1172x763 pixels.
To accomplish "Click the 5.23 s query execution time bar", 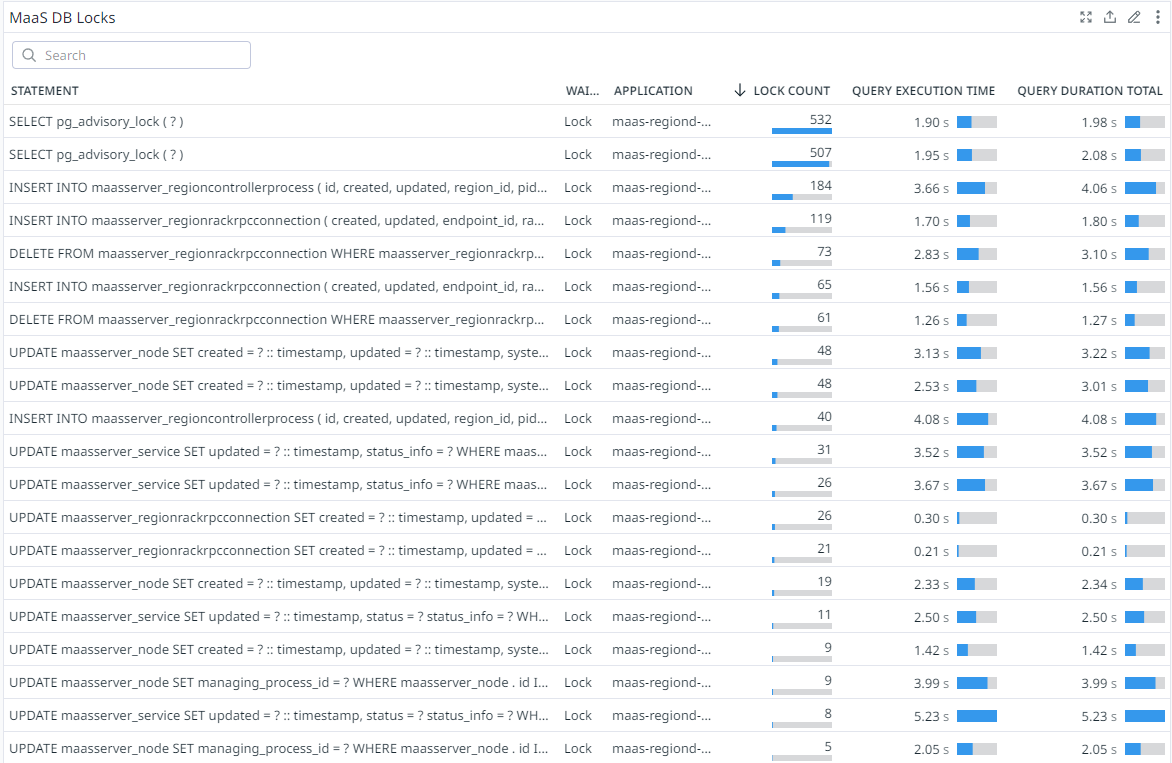I will pyautogui.click(x=976, y=716).
